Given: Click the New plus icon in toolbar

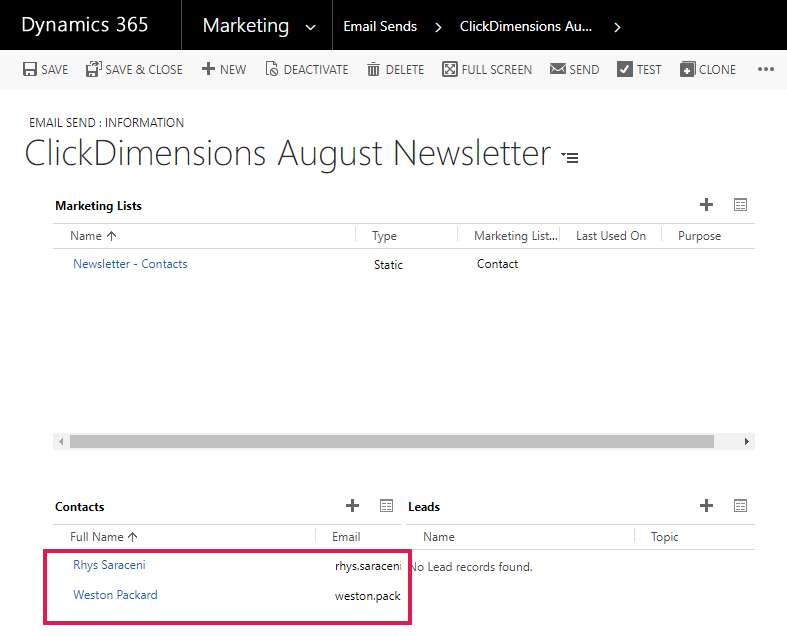Looking at the screenshot, I should tap(208, 69).
